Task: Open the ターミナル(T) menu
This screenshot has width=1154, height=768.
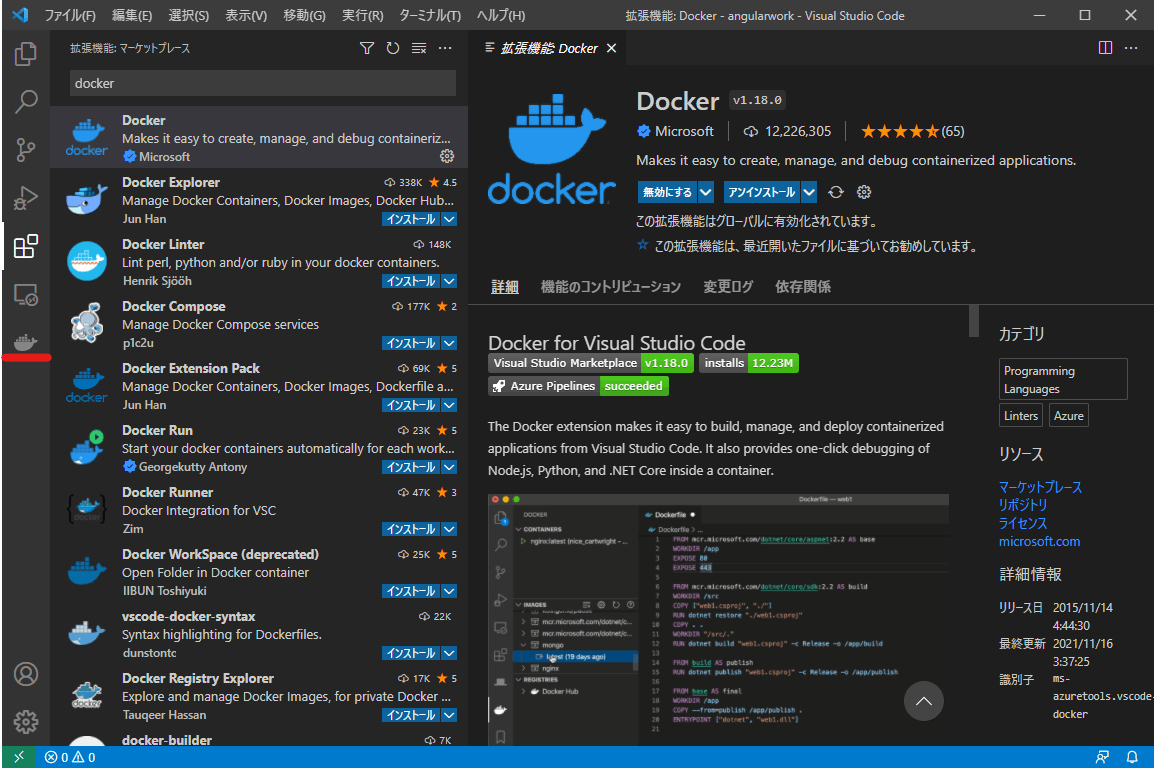Action: point(430,15)
